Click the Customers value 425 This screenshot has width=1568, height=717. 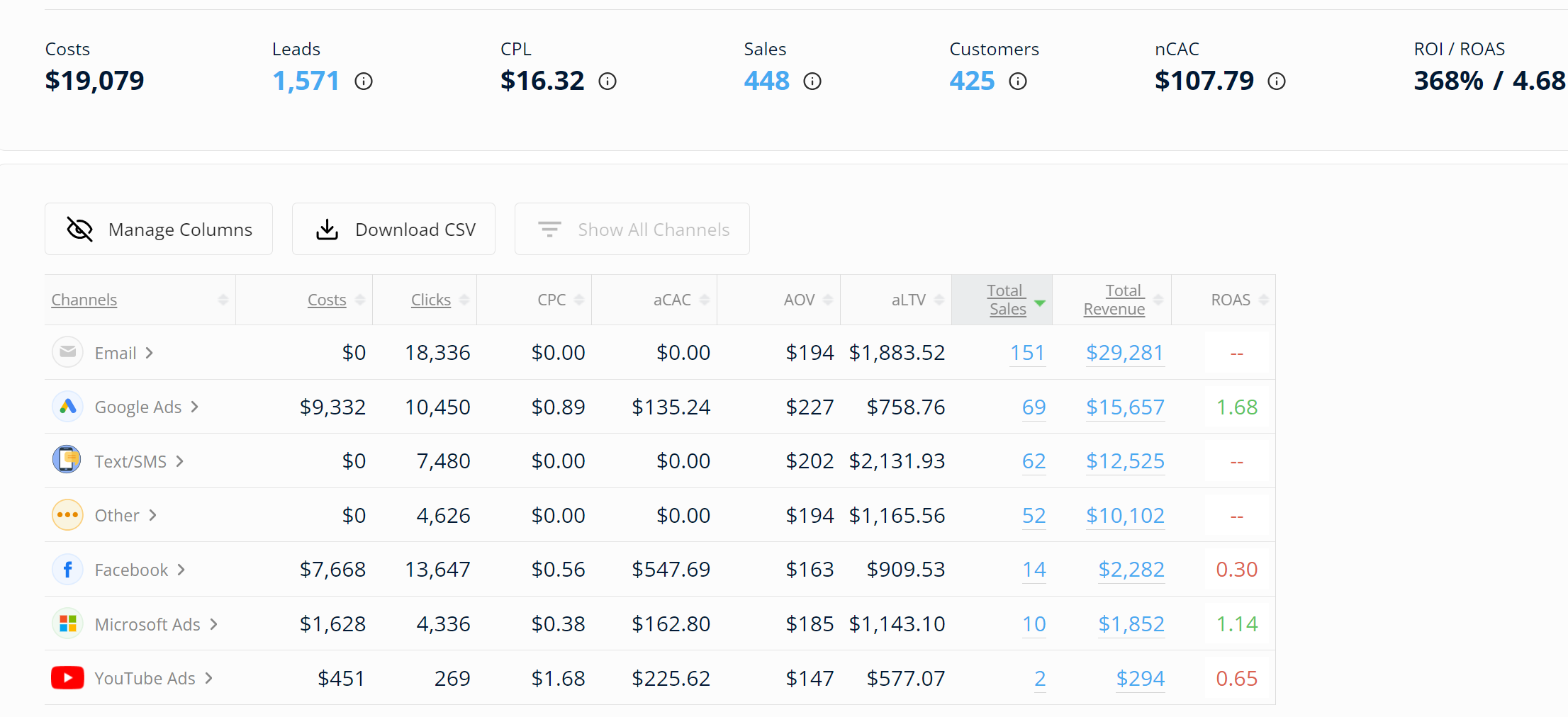pos(973,81)
